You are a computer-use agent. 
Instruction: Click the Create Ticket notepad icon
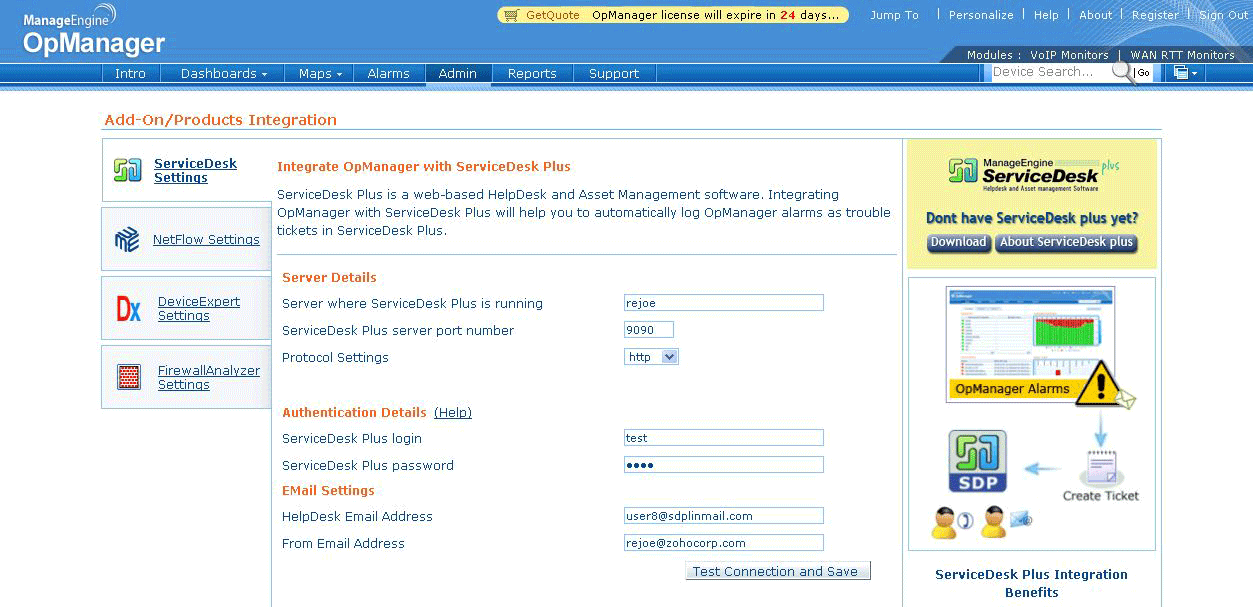(x=1101, y=468)
